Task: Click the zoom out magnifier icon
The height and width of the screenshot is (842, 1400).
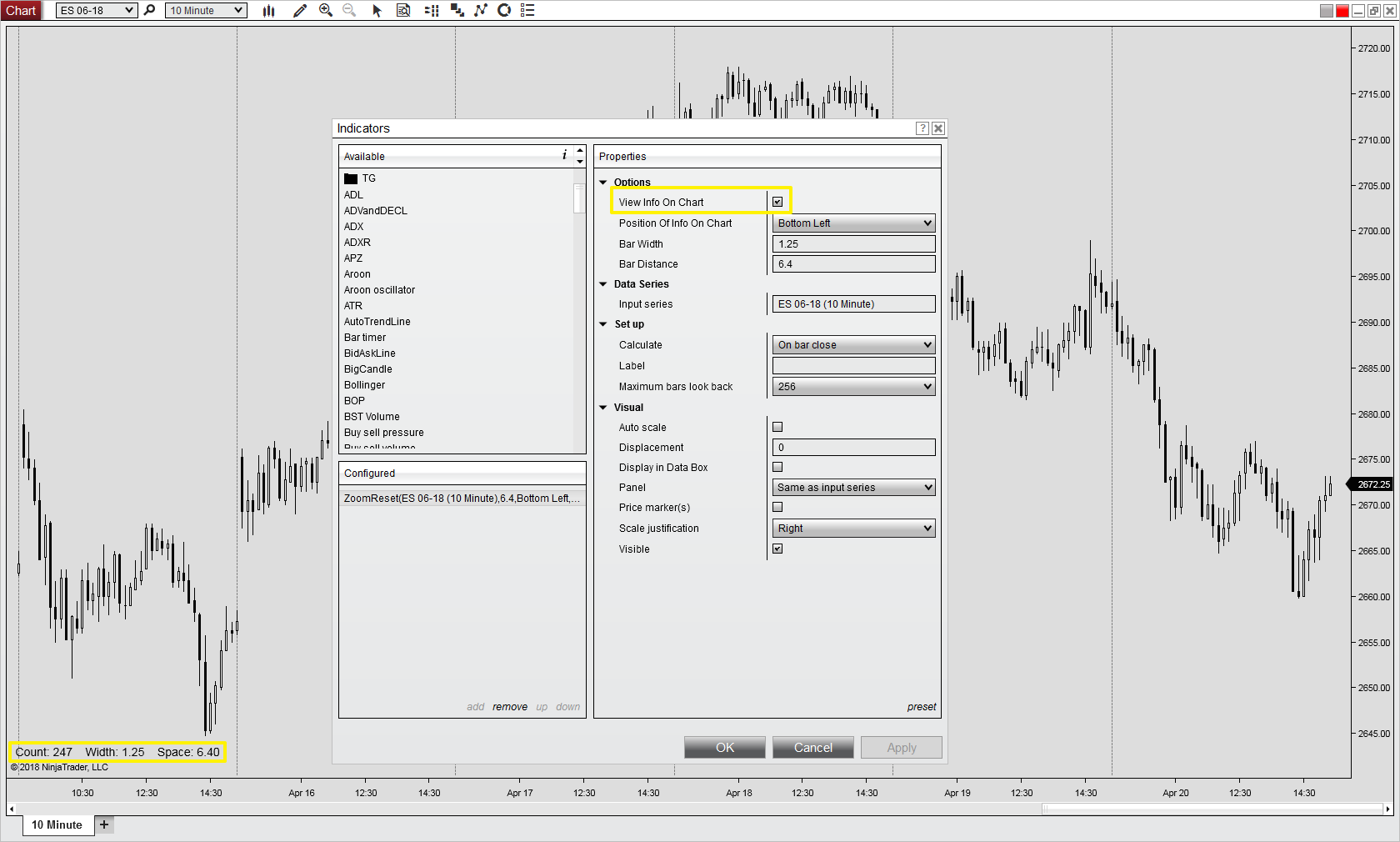Action: [x=349, y=11]
